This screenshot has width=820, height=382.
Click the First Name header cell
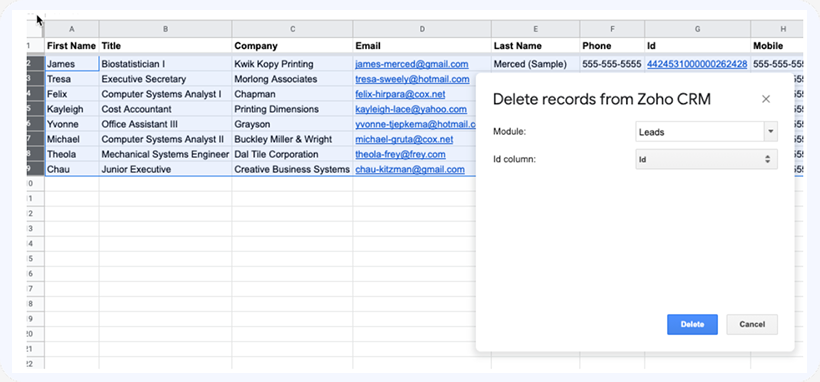[72, 46]
